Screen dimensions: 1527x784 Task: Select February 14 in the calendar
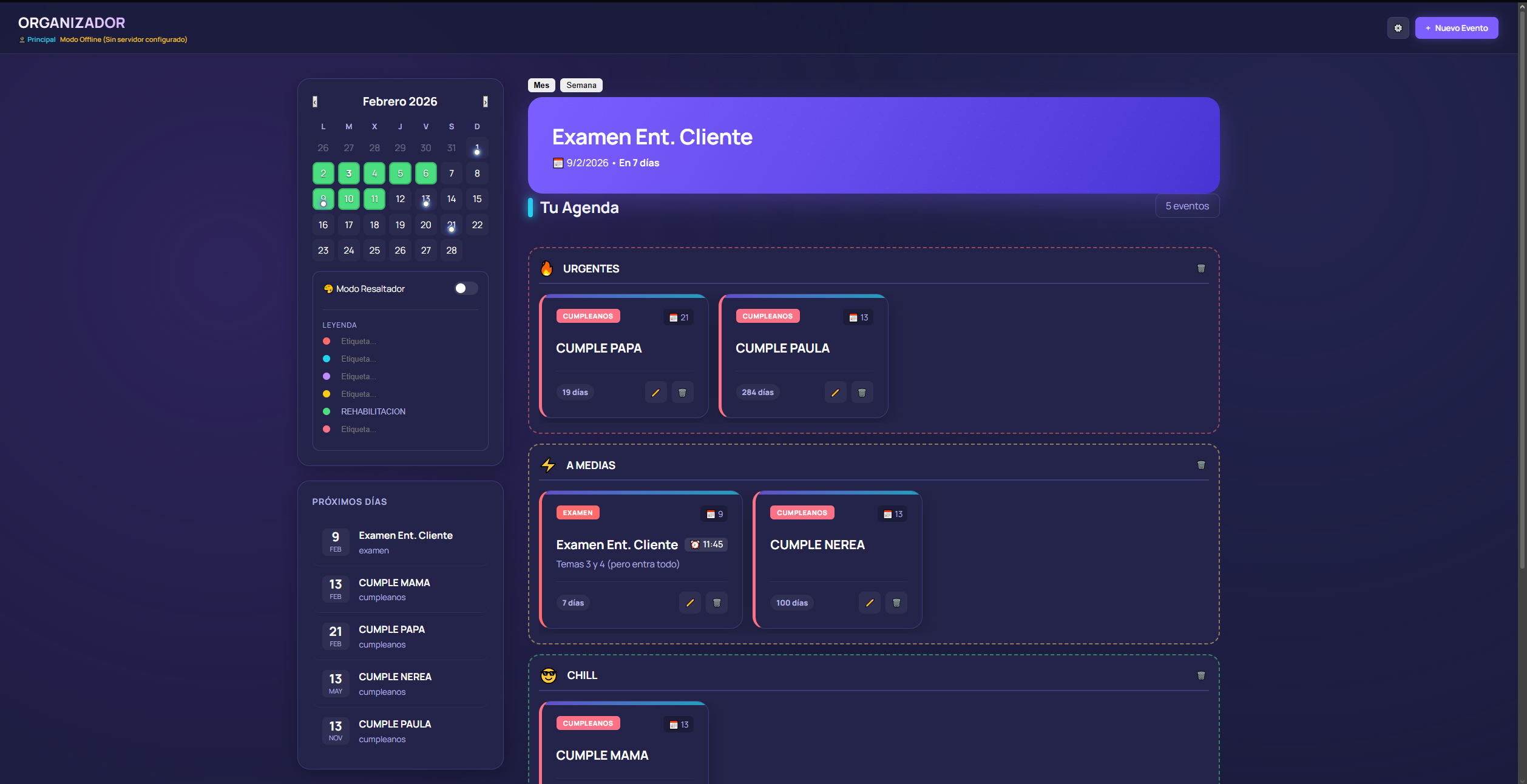point(451,199)
